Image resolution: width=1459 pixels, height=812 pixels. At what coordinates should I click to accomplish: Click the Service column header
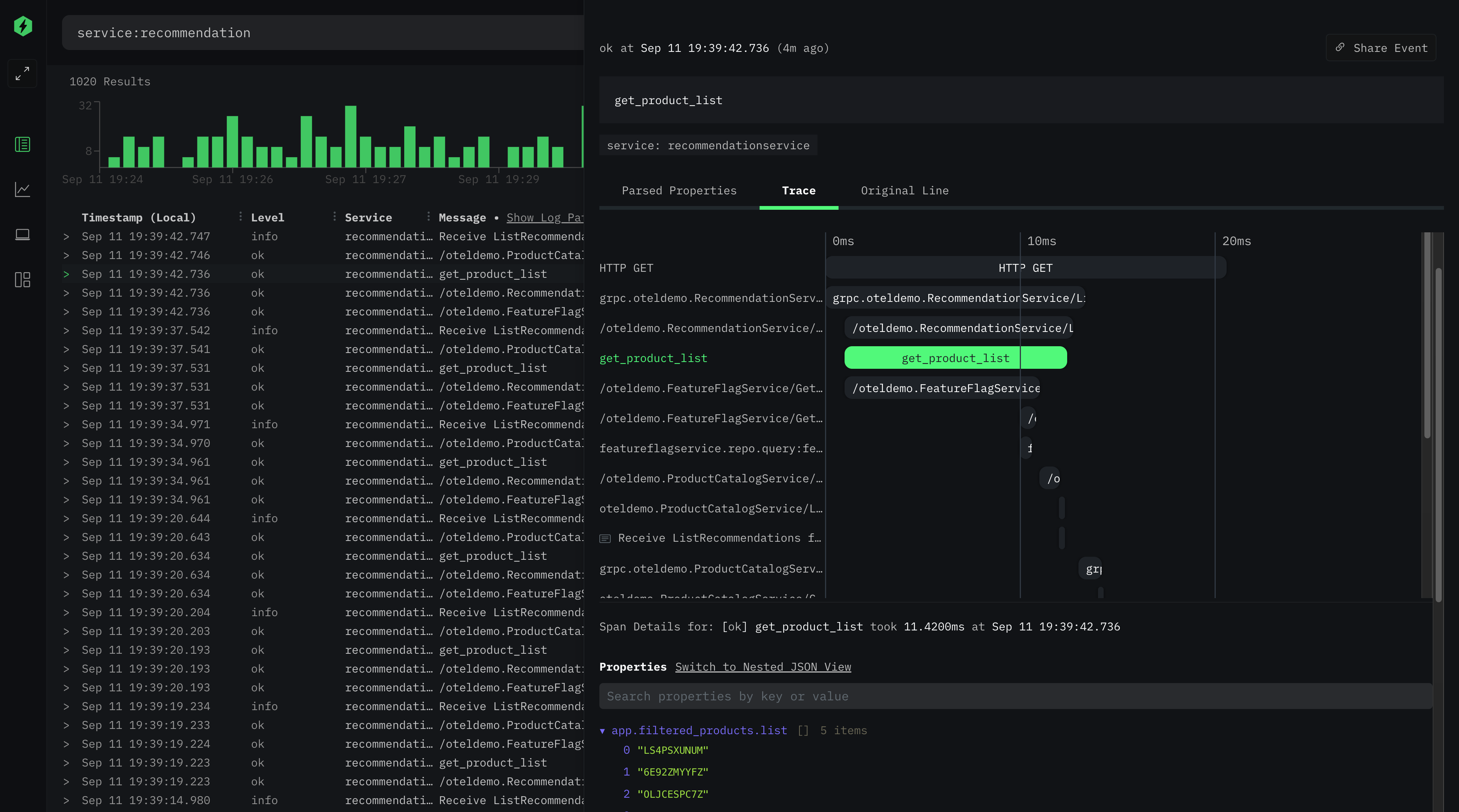[368, 217]
